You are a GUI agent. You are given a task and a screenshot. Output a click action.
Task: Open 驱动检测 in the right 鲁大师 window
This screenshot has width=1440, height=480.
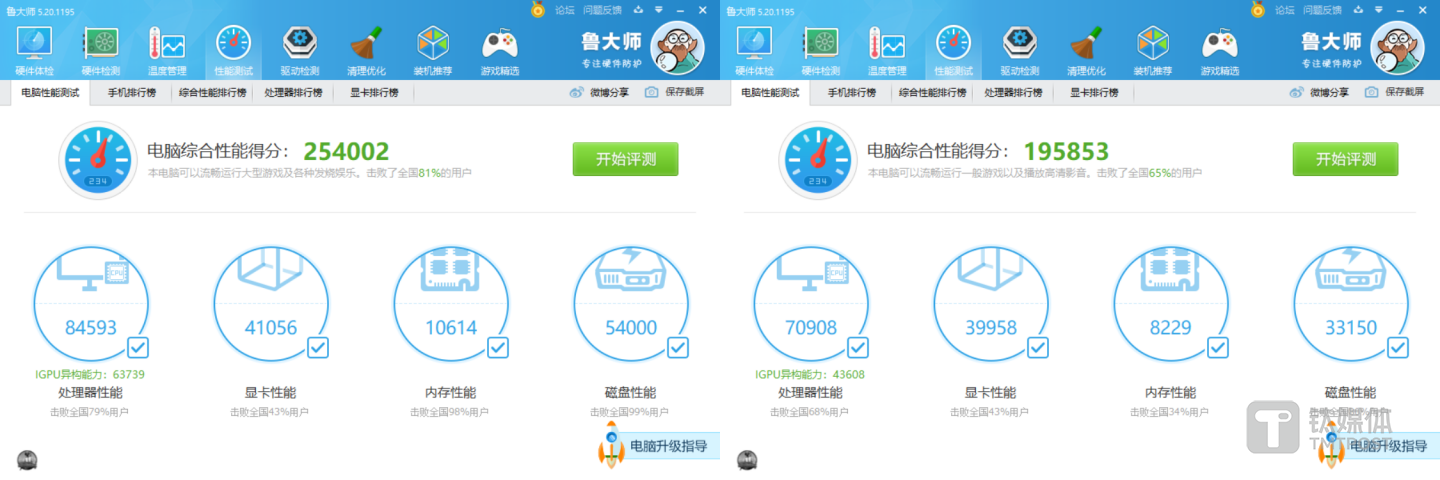point(1020,50)
